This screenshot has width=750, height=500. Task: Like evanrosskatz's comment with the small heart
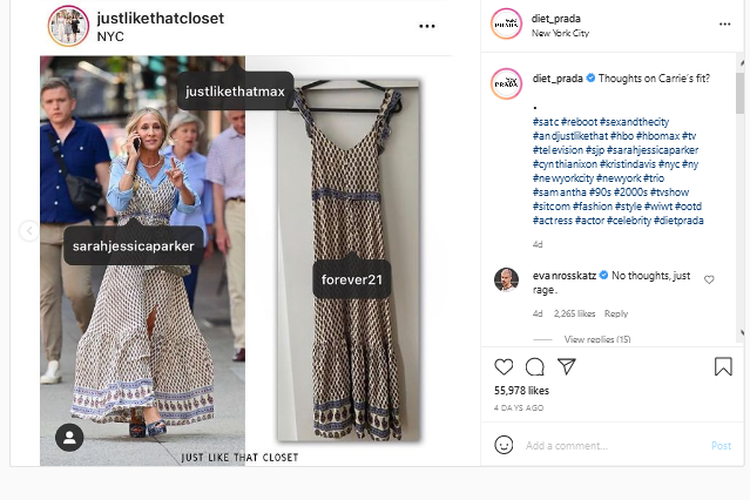coord(709,279)
